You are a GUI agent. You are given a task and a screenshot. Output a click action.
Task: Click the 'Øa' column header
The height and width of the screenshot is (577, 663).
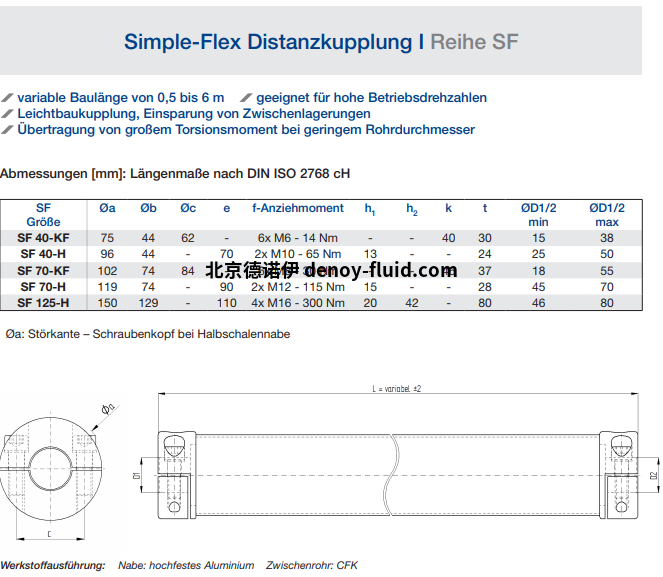click(x=107, y=208)
